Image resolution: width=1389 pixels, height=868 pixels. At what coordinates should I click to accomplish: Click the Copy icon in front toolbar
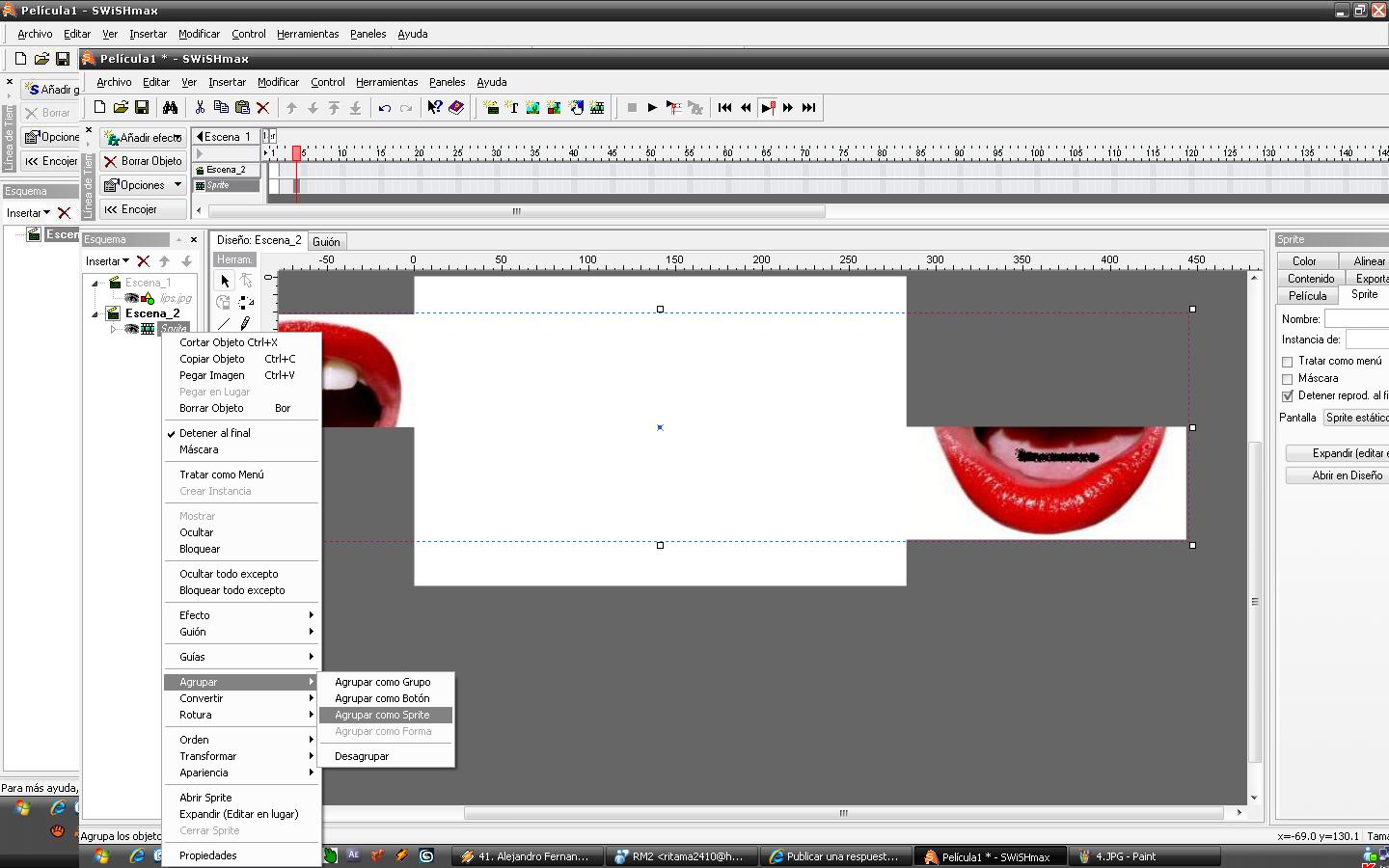click(221, 107)
